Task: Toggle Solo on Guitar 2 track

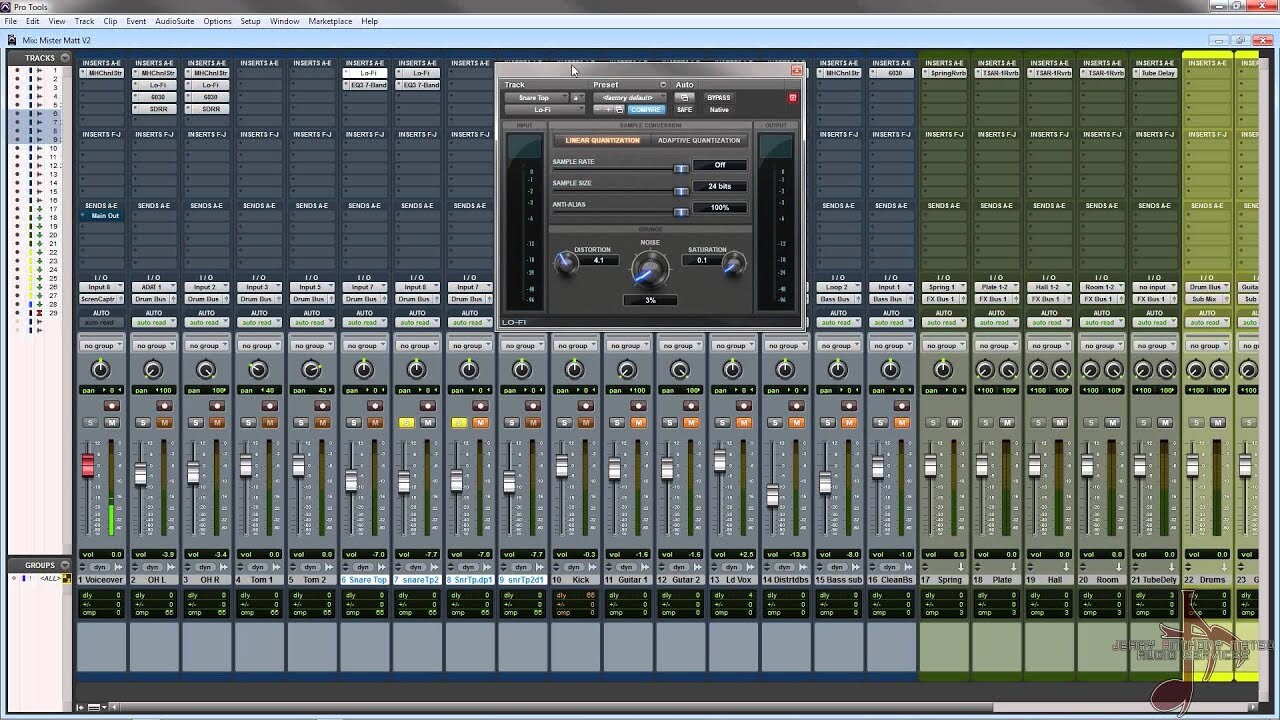Action: coord(669,423)
